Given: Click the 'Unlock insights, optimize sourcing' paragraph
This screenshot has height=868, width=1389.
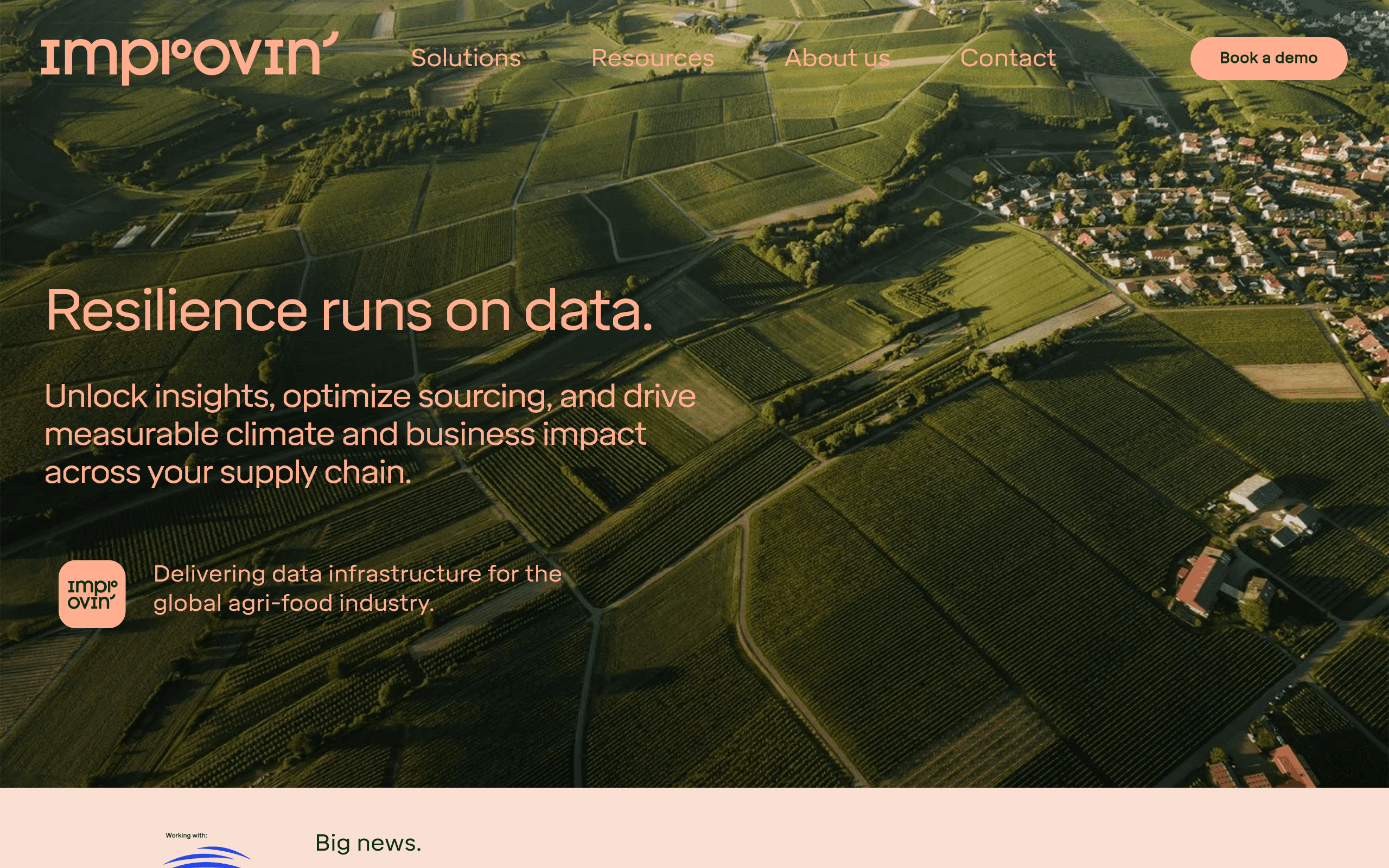Looking at the screenshot, I should tap(370, 434).
